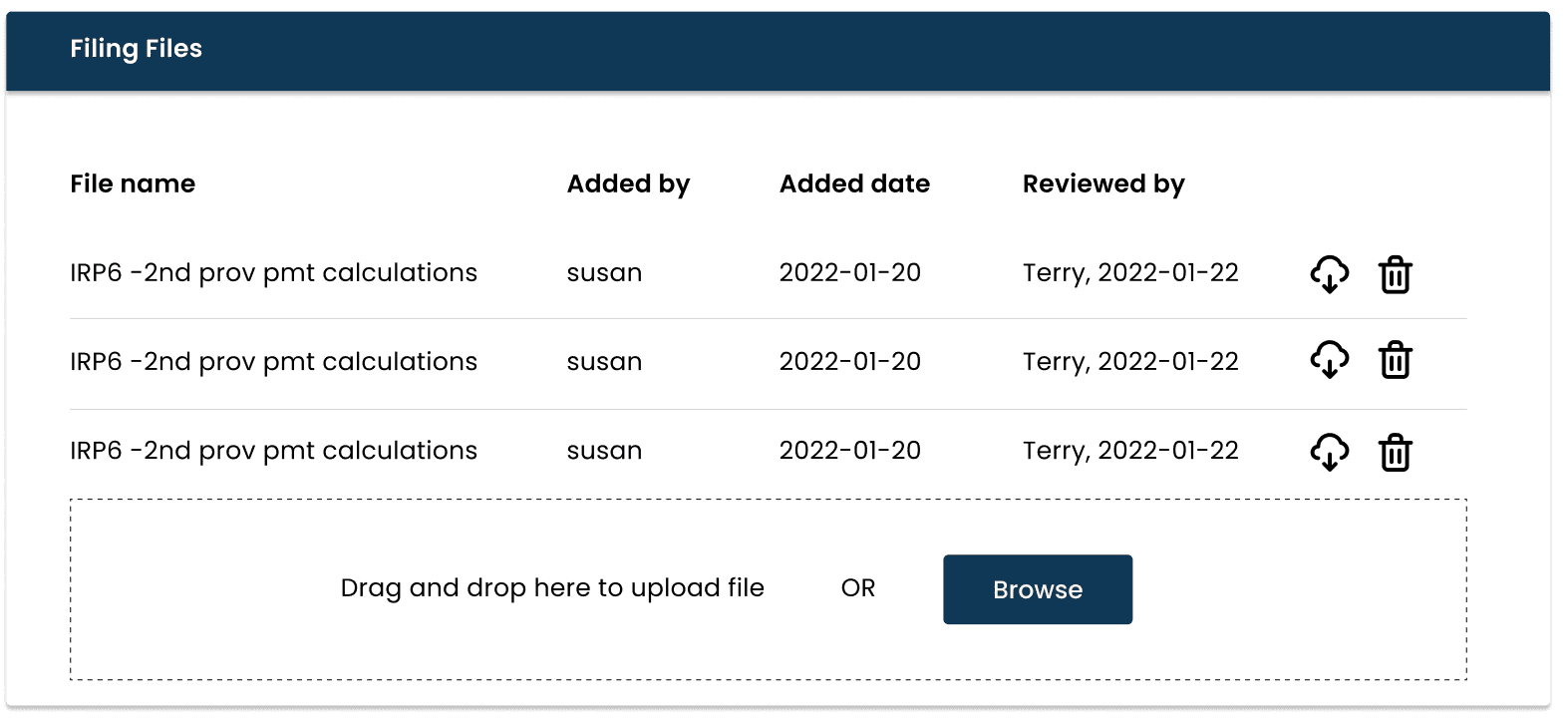1568x721 pixels.
Task: Delete the first row's file
Action: [x=1395, y=274]
